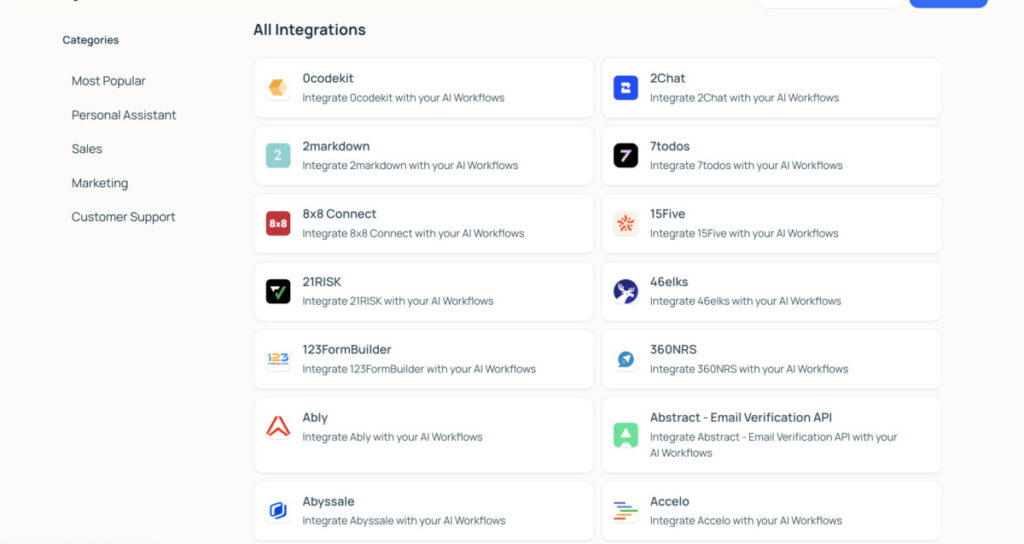
Task: Click 'Integrate Accelo with your AI Workflows' text
Action: point(746,520)
